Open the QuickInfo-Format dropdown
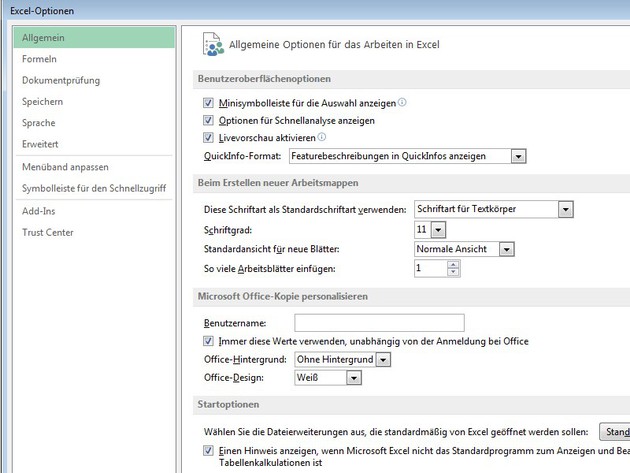Image resolution: width=630 pixels, height=473 pixels. pyautogui.click(x=518, y=156)
